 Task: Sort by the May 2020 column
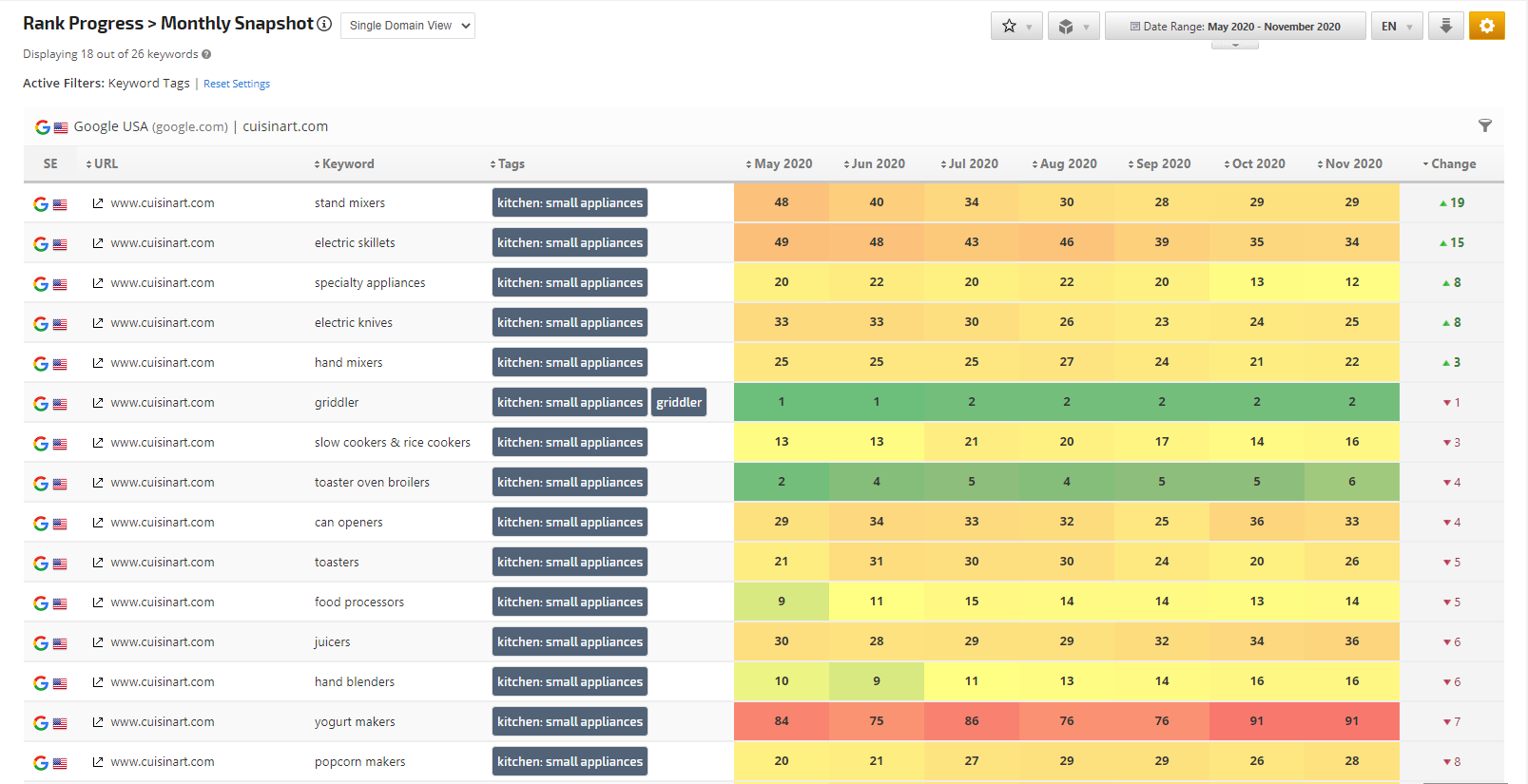781,163
